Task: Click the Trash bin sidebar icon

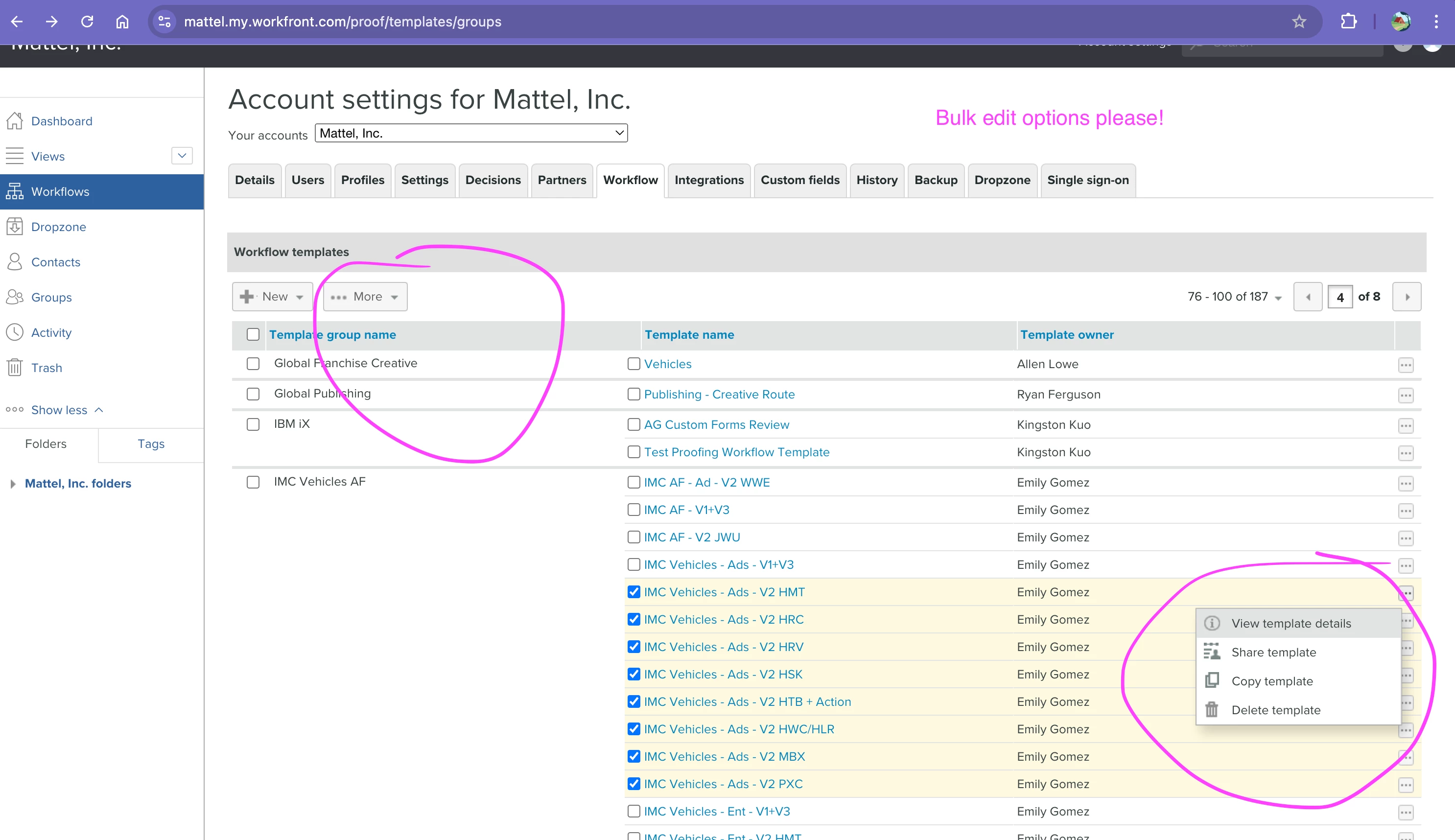Action: coord(14,368)
